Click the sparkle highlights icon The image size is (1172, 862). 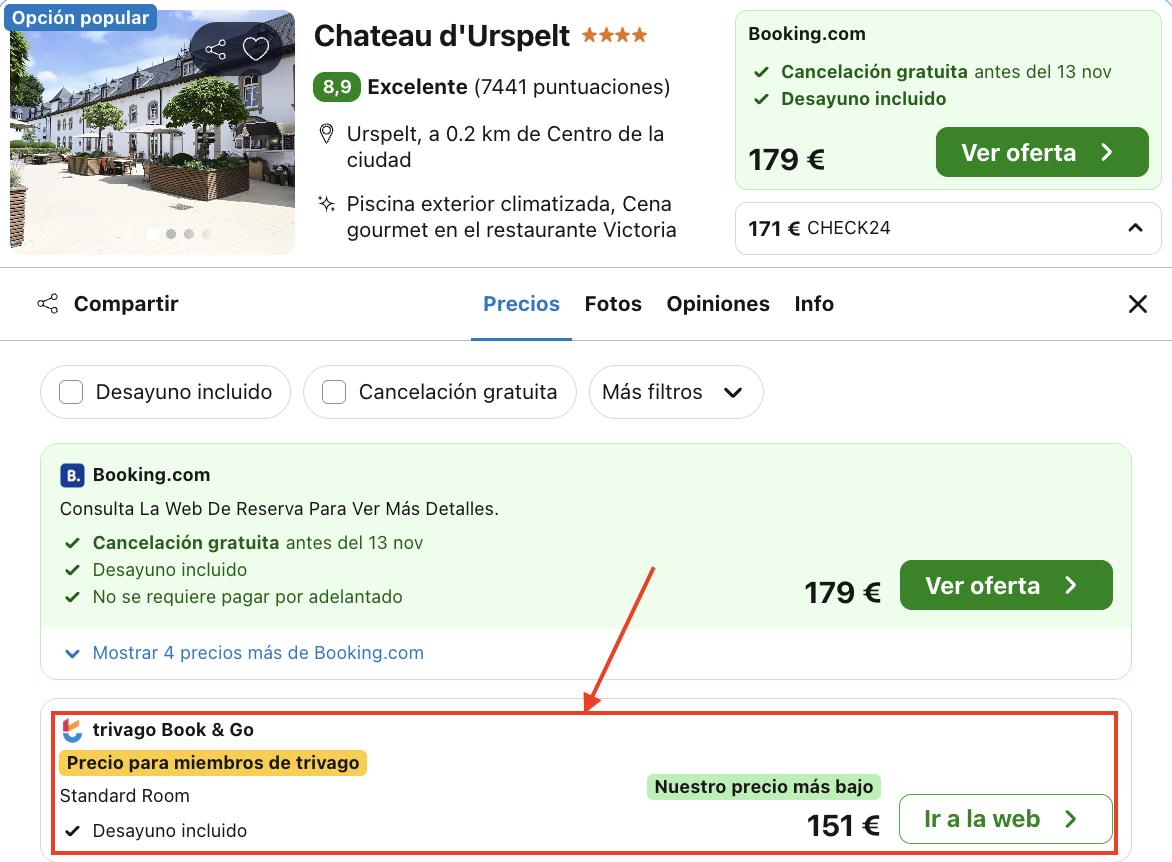pos(326,204)
